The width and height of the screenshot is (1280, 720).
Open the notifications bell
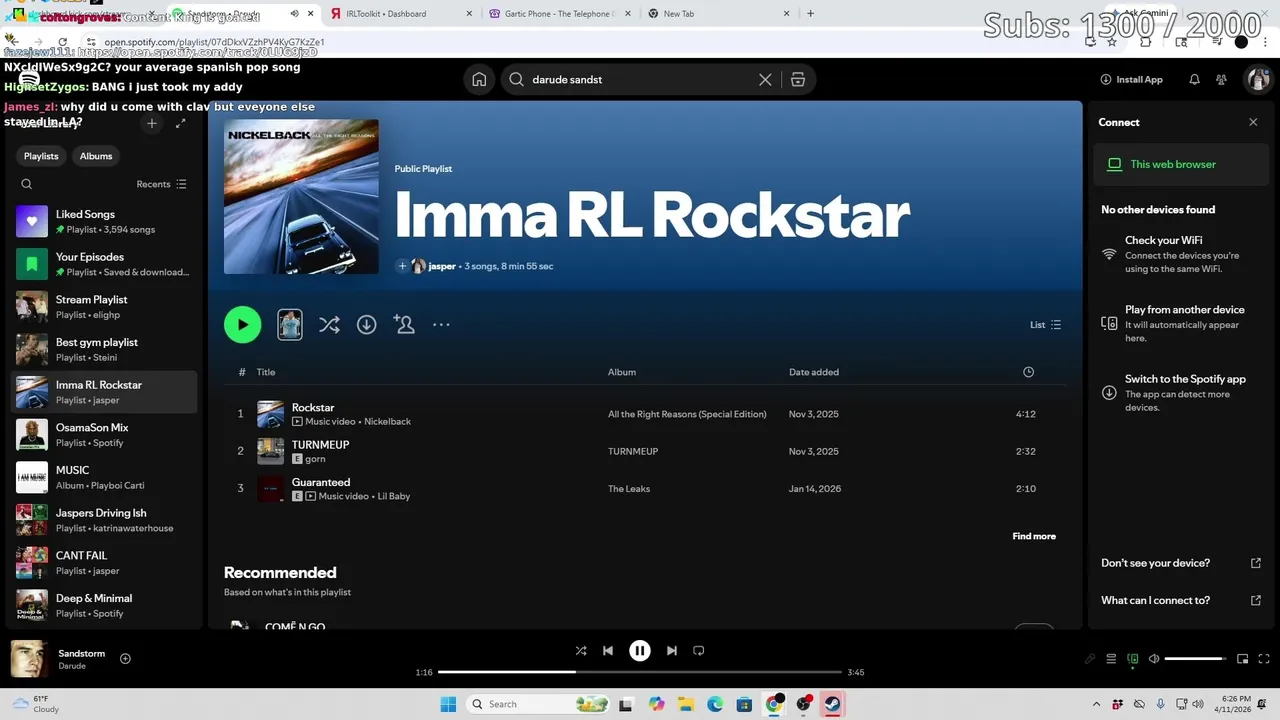point(1194,80)
